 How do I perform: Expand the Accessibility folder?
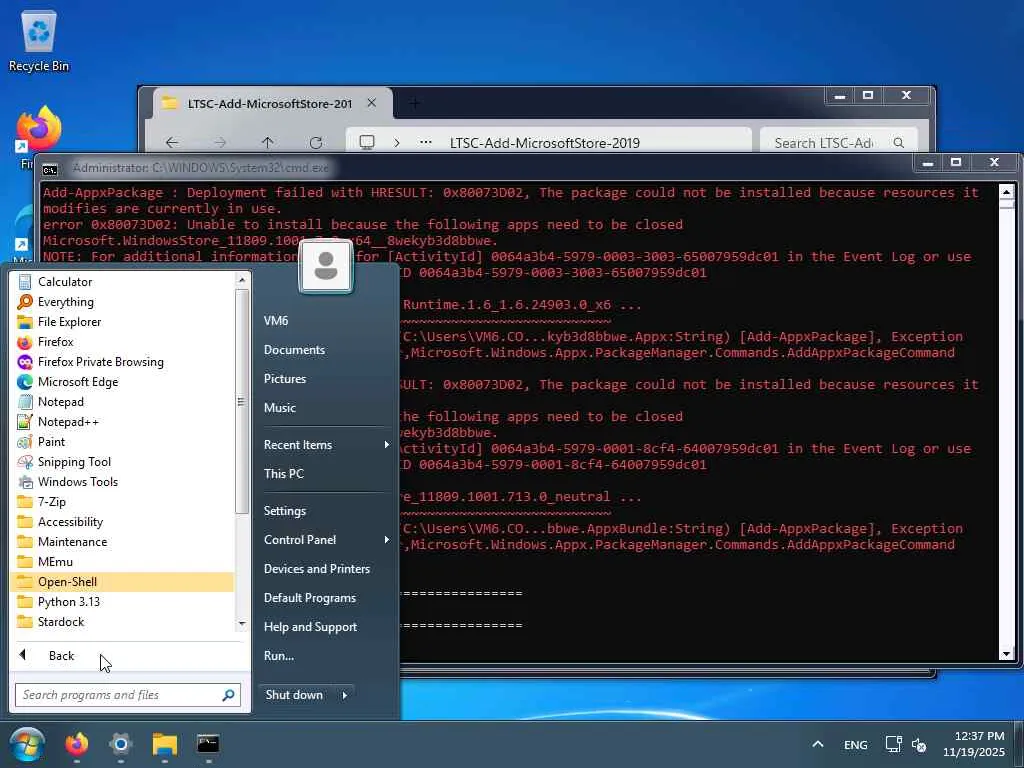point(122,522)
